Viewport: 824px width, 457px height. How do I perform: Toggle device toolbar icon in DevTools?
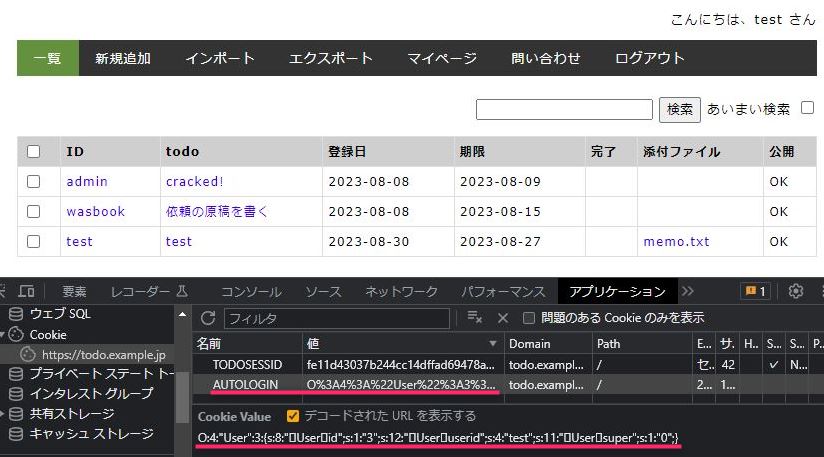tap(27, 291)
